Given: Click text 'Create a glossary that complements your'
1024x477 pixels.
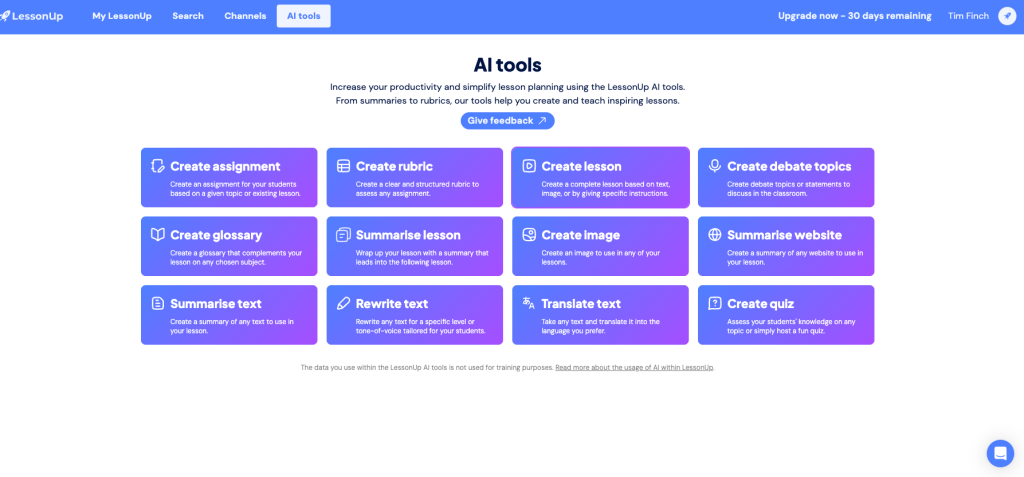Looking at the screenshot, I should click(x=236, y=253).
